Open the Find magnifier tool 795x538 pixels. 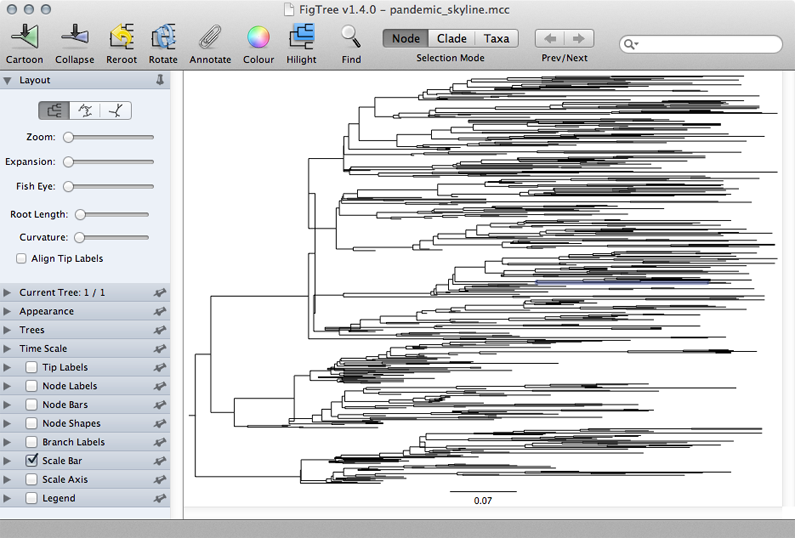[351, 37]
